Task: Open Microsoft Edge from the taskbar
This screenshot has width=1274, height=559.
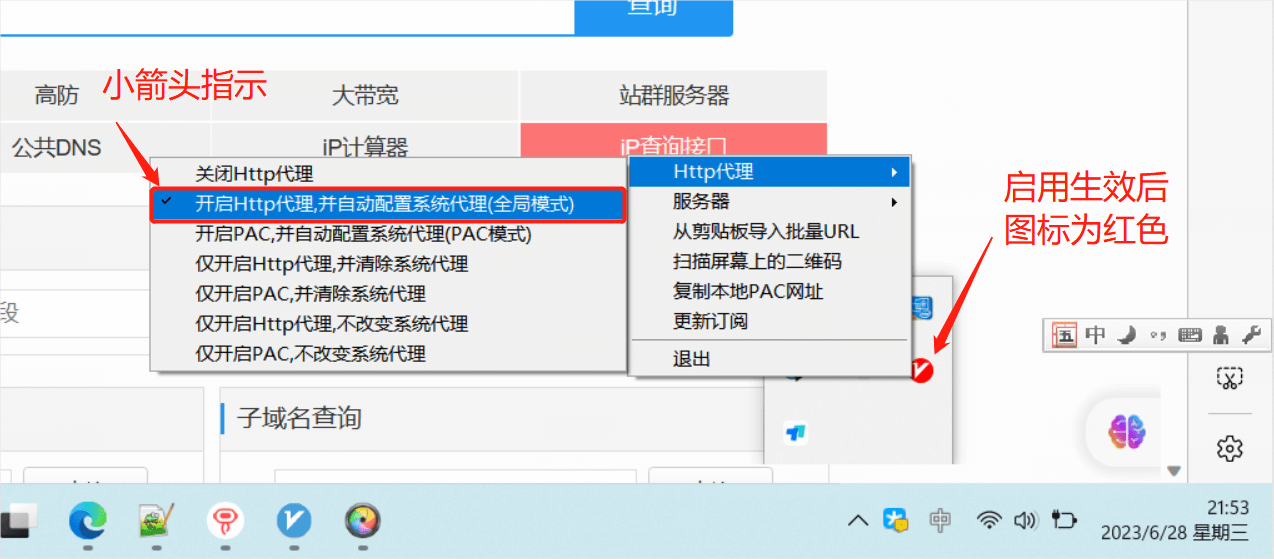Action: (88, 520)
